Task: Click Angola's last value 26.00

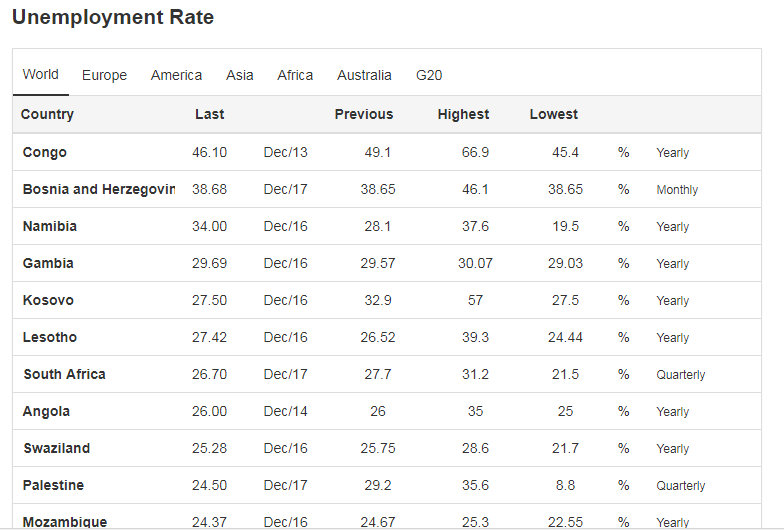Action: (x=210, y=412)
